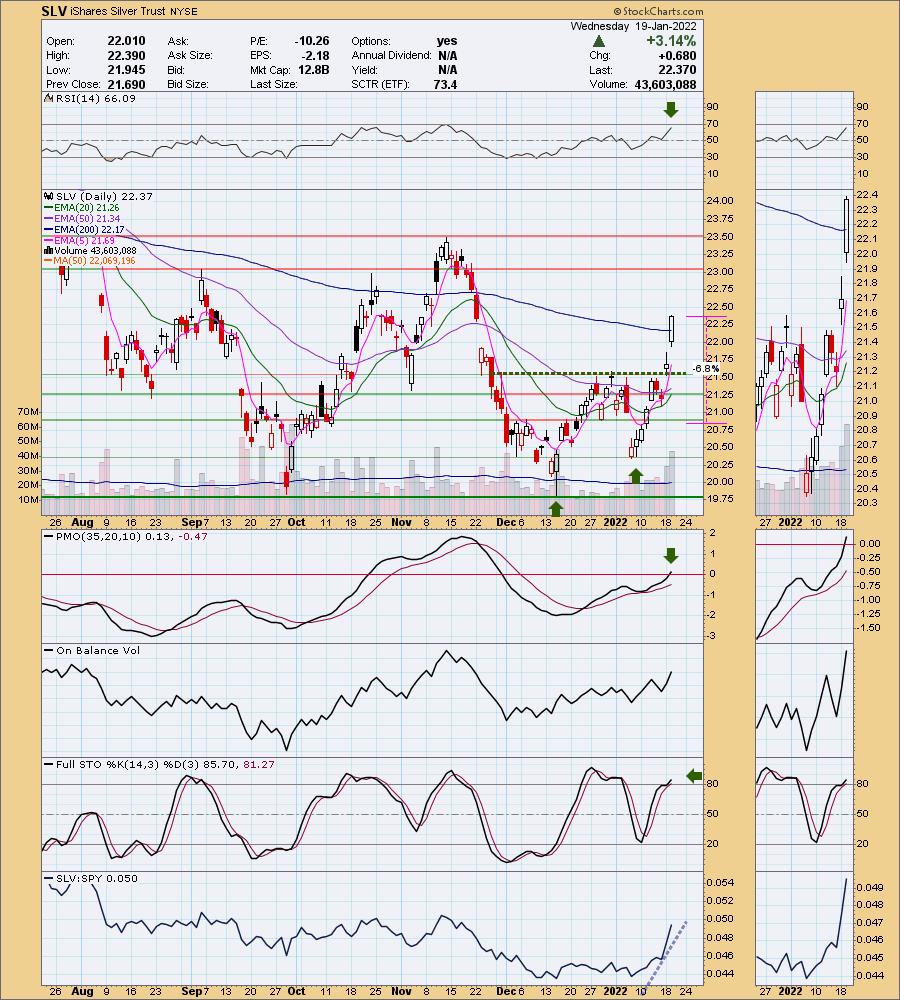900x1000 pixels.
Task: Click the EPS value -2.18
Action: (317, 55)
